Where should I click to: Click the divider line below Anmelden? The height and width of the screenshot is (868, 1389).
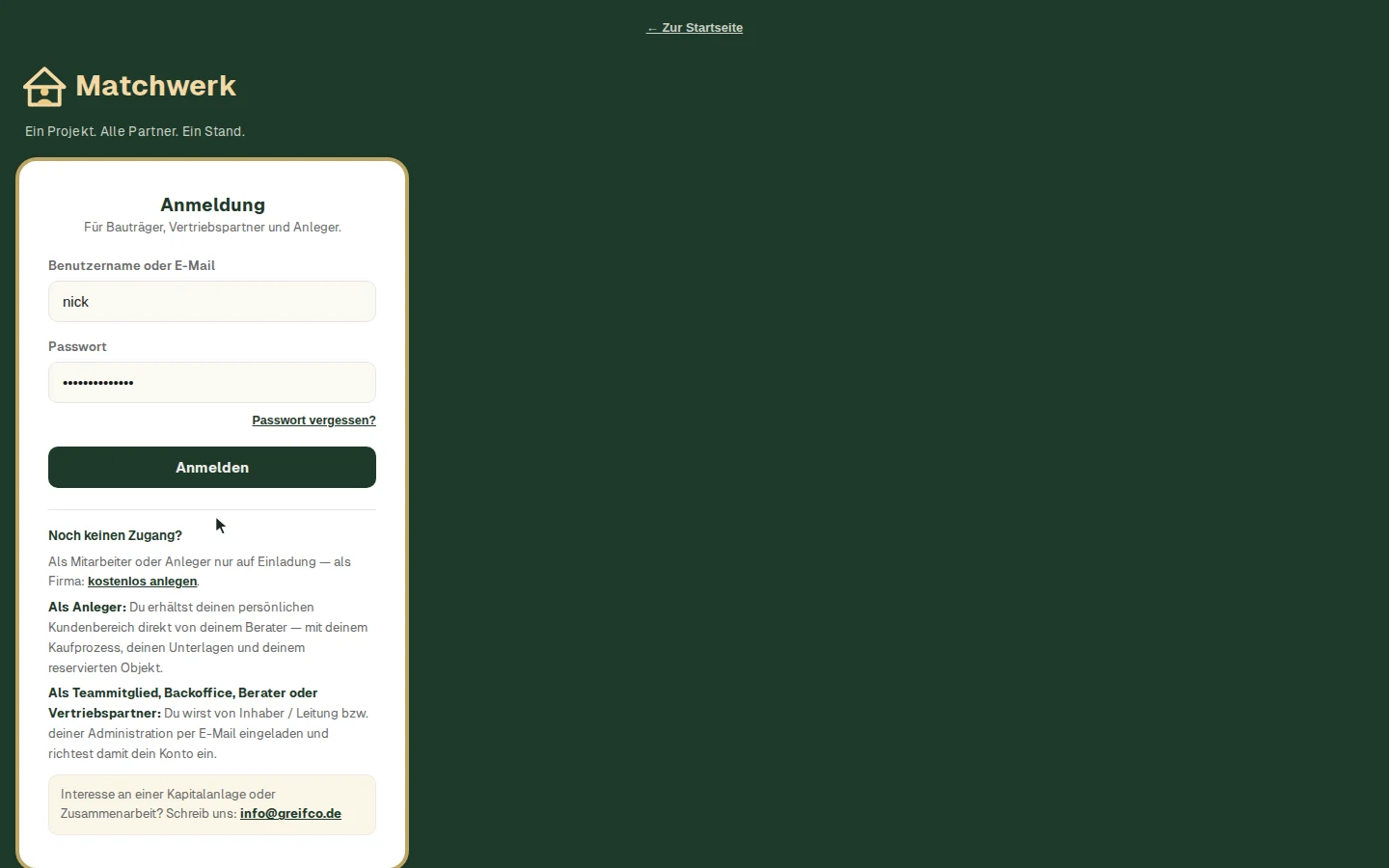(x=212, y=509)
